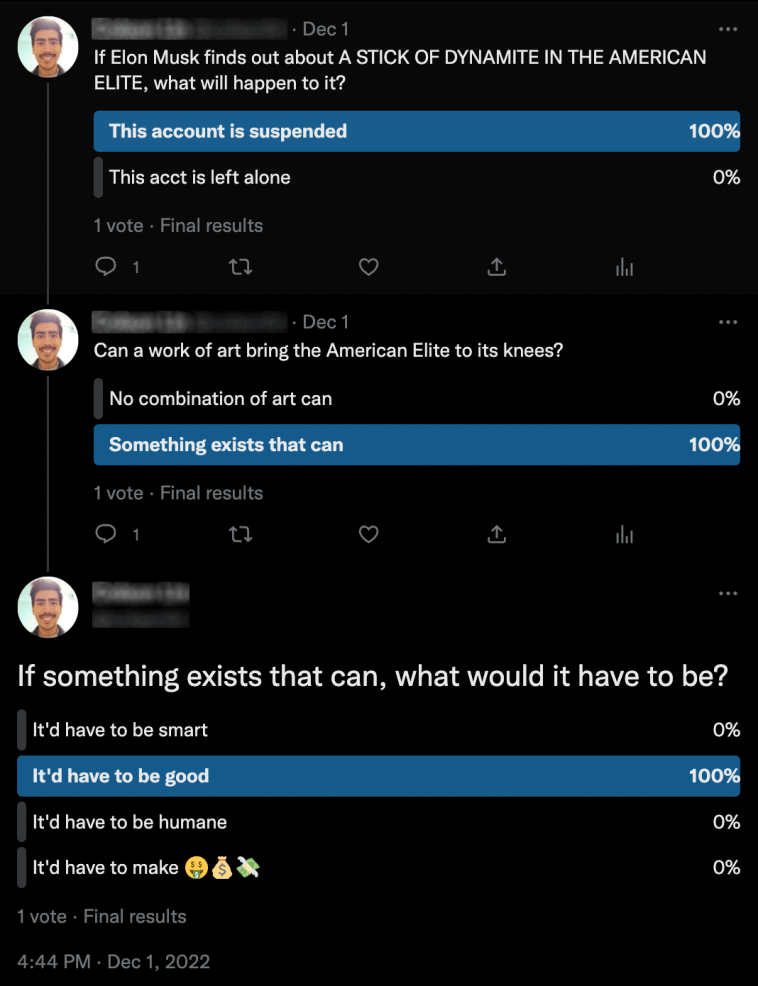Share the work of art poll tweet
Image resolution: width=758 pixels, height=986 pixels.
497,535
